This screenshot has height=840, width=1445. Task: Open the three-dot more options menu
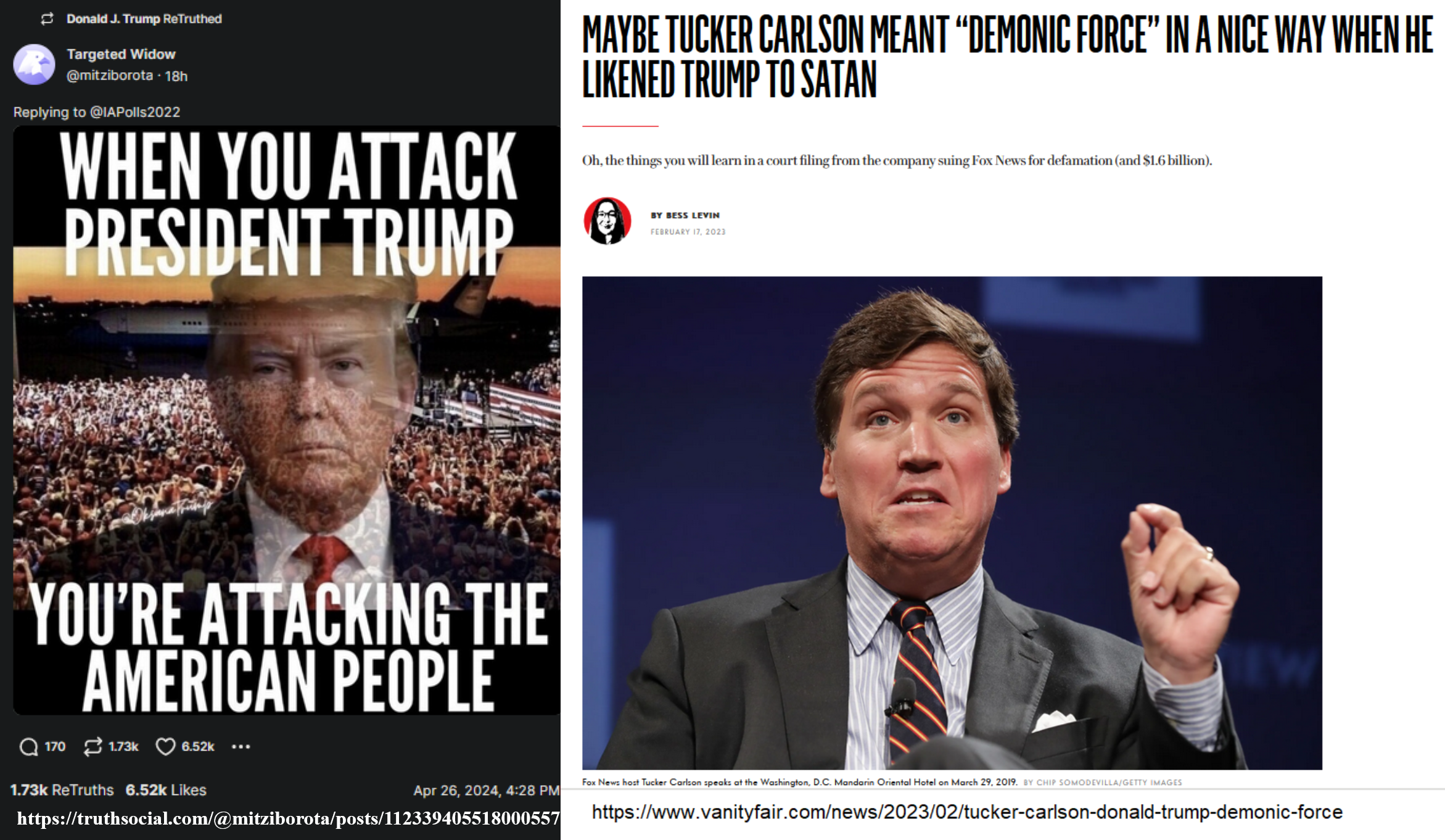point(241,747)
